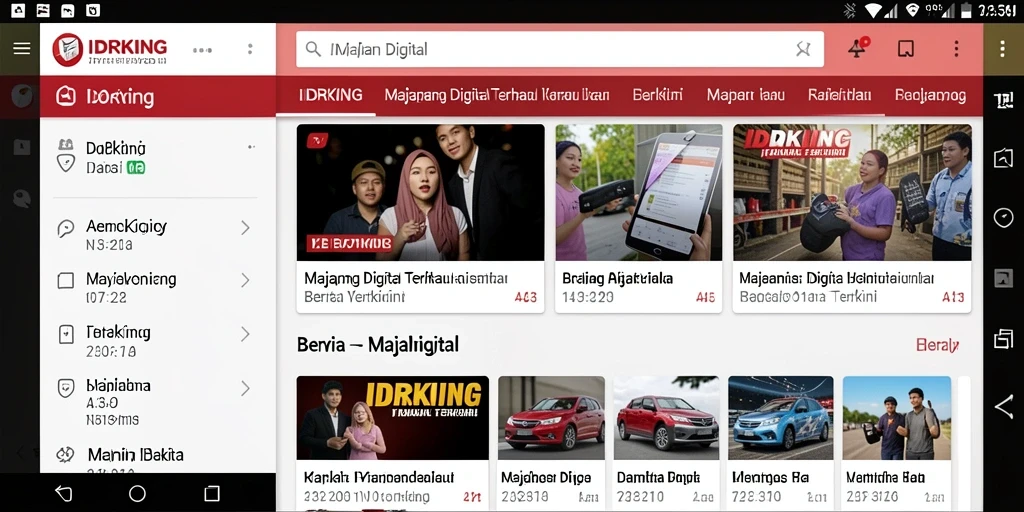The width and height of the screenshot is (1024, 512).
Task: Select the IDRKING tab
Action: click(330, 95)
